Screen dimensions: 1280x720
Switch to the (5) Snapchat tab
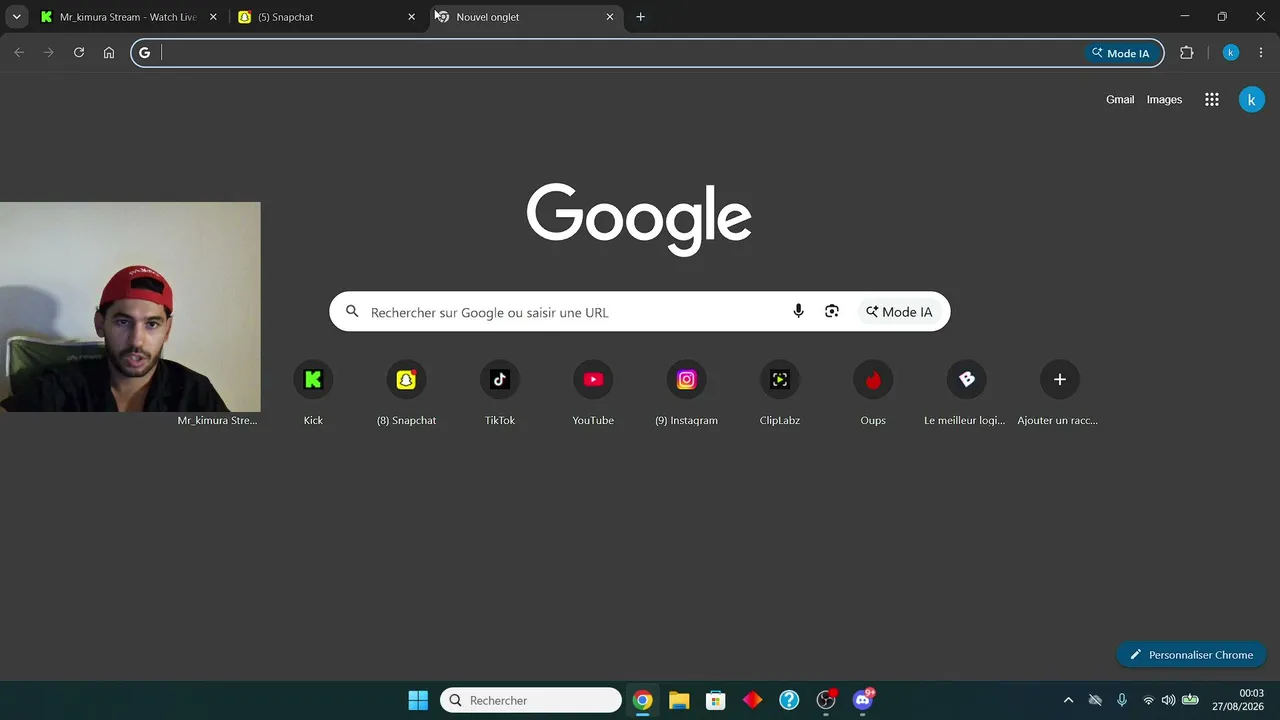point(327,17)
